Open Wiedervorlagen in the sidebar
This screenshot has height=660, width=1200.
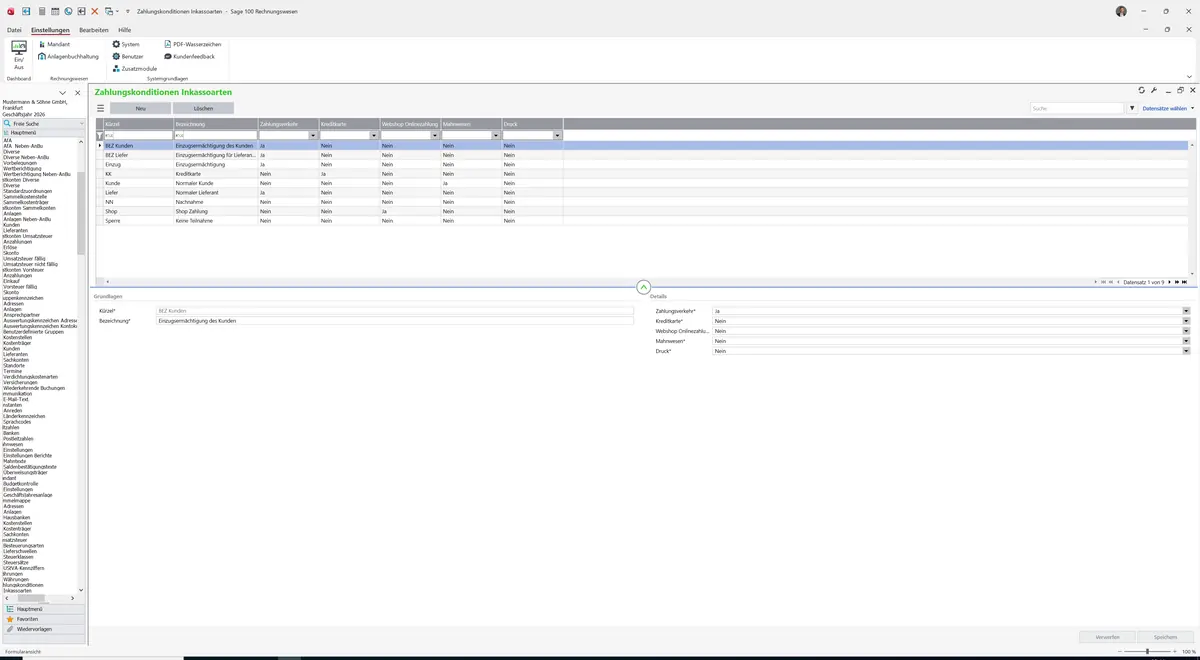43,629
